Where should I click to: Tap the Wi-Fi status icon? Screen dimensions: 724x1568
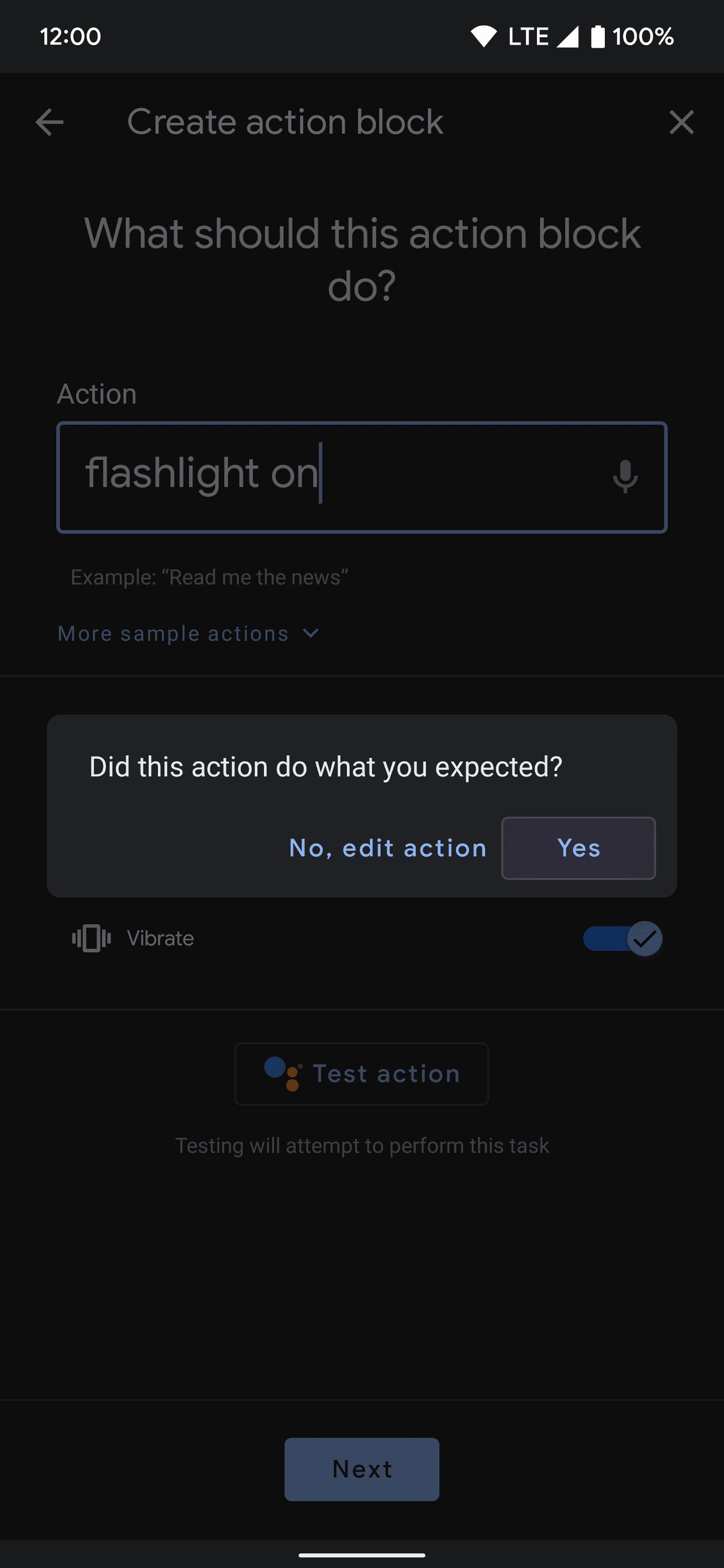(x=483, y=37)
